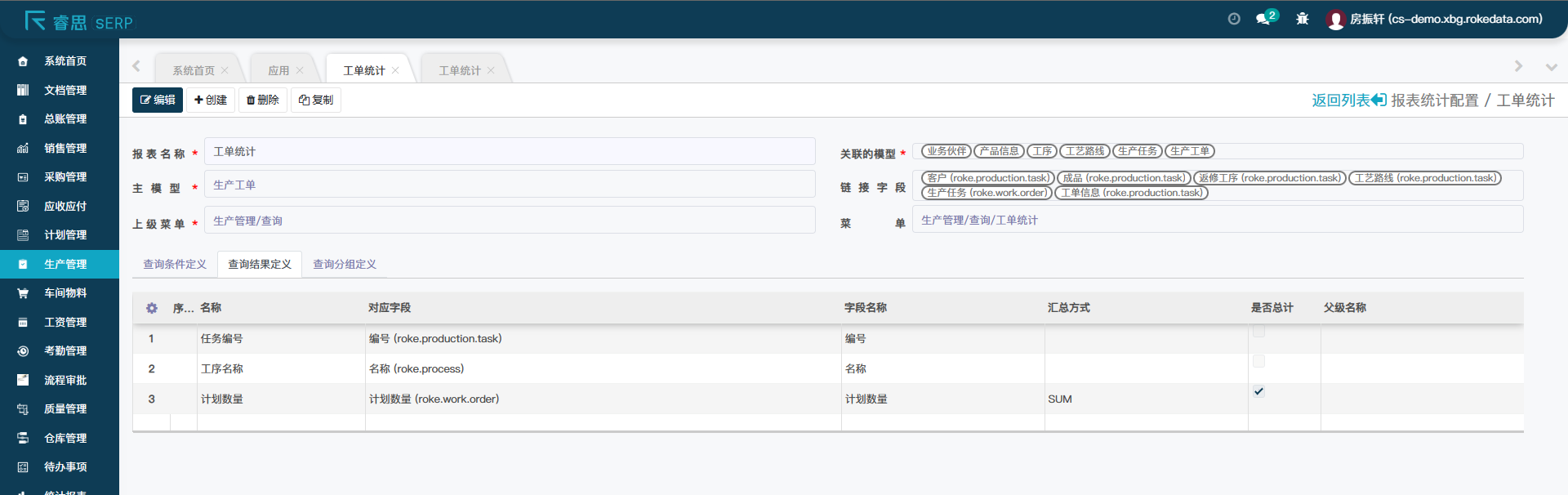Switch to the 查询分组定义 tab
Image resolution: width=1568 pixels, height=495 pixels.
(x=345, y=265)
